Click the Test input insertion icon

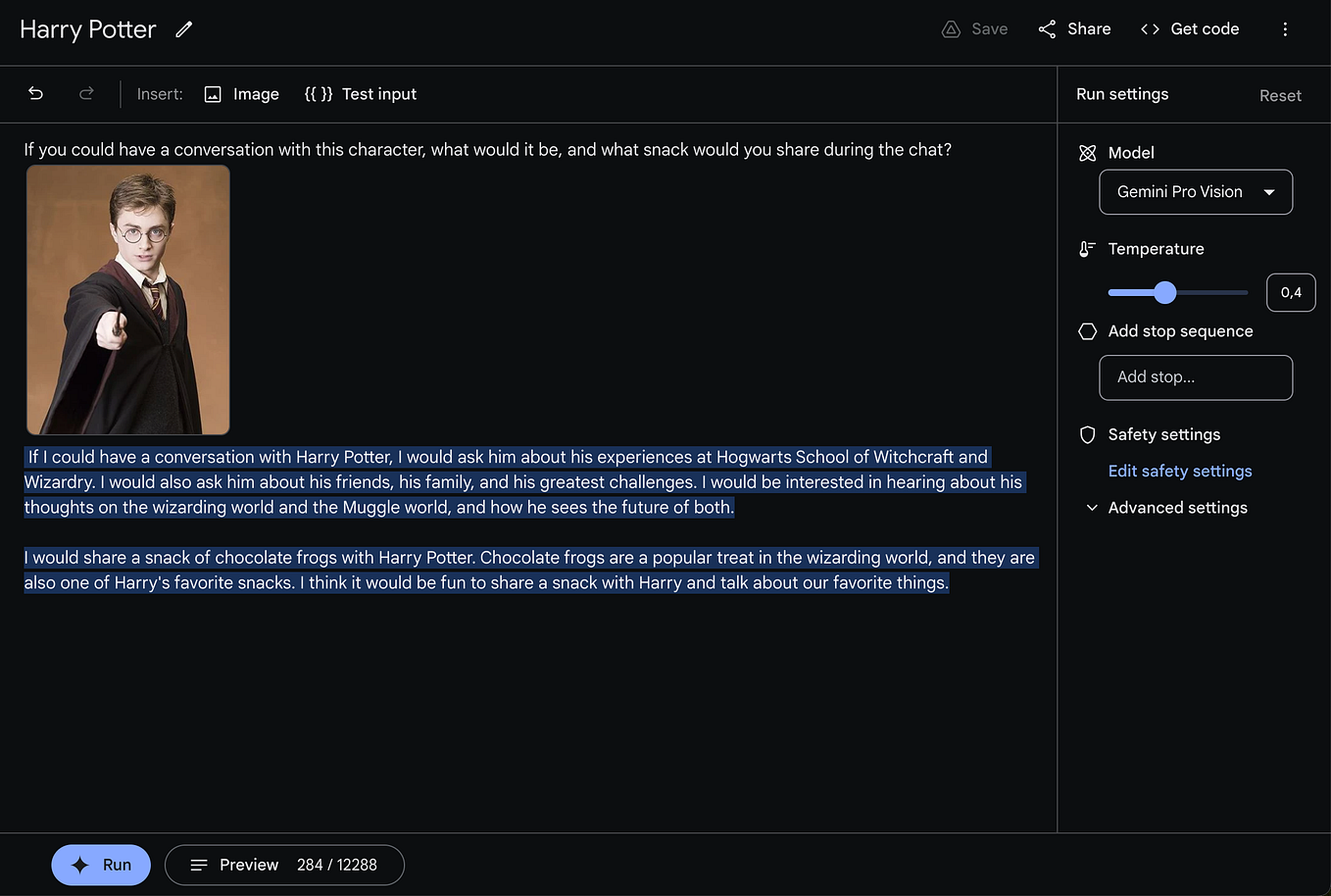(319, 93)
